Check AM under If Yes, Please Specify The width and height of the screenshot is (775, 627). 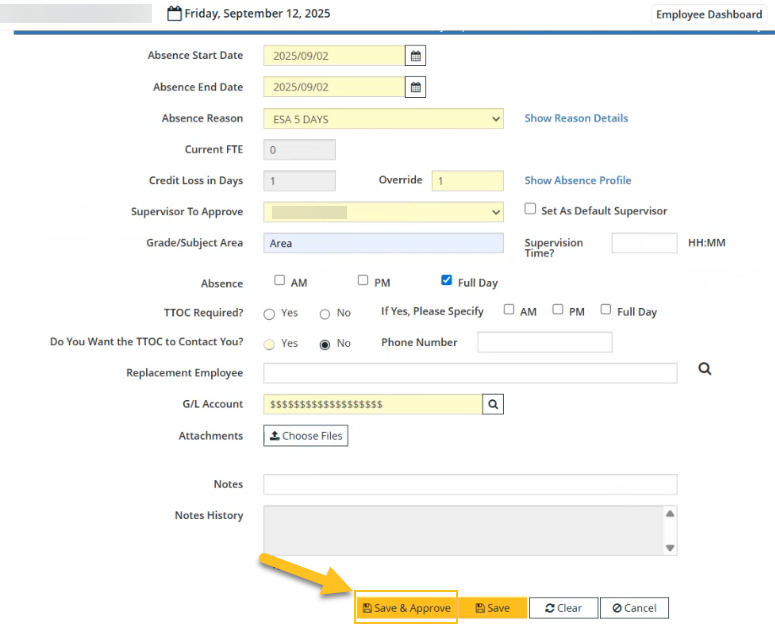pos(509,309)
